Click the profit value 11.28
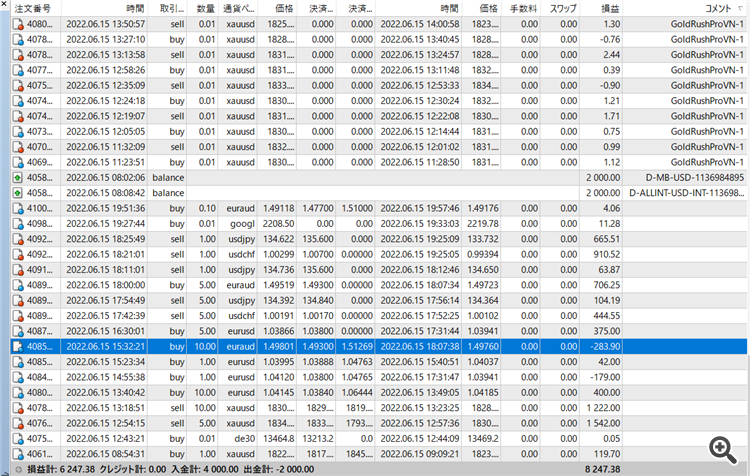Screen dimensions: 750x476 (x=609, y=224)
